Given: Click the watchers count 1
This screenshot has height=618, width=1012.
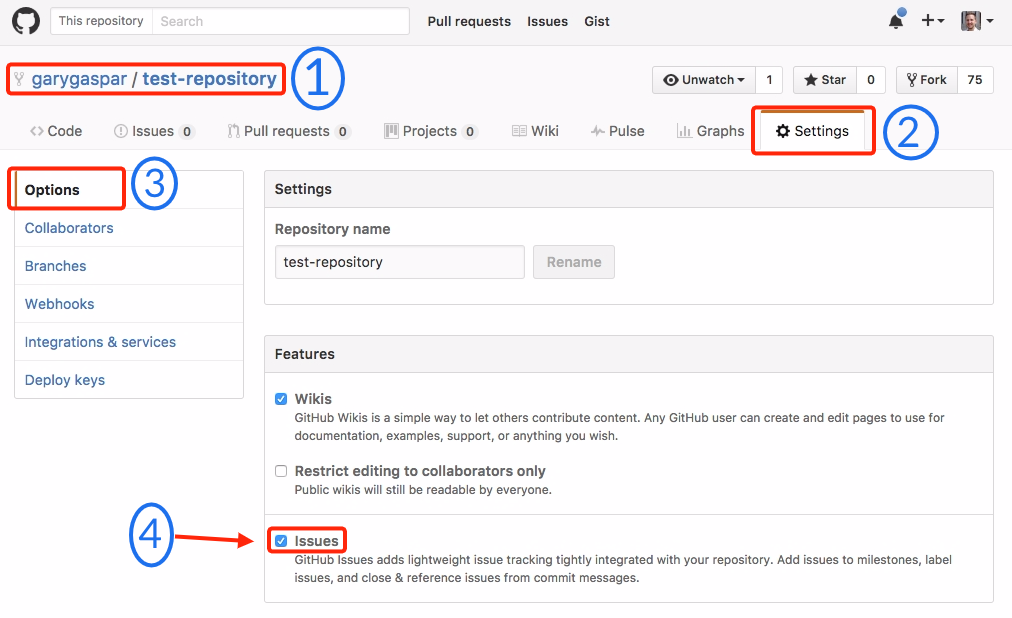Looking at the screenshot, I should (x=769, y=80).
